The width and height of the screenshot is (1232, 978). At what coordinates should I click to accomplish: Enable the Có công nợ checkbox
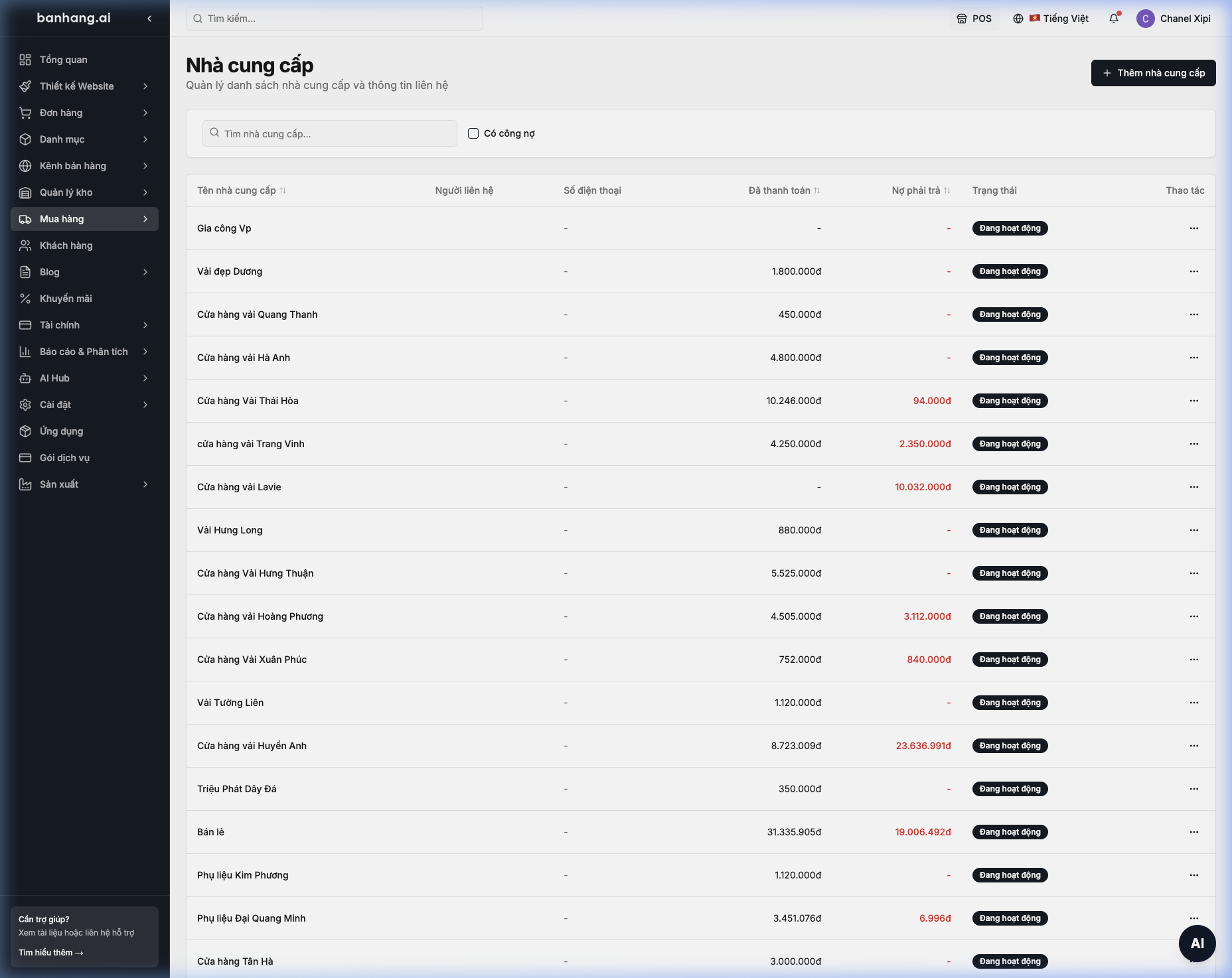[x=473, y=133]
